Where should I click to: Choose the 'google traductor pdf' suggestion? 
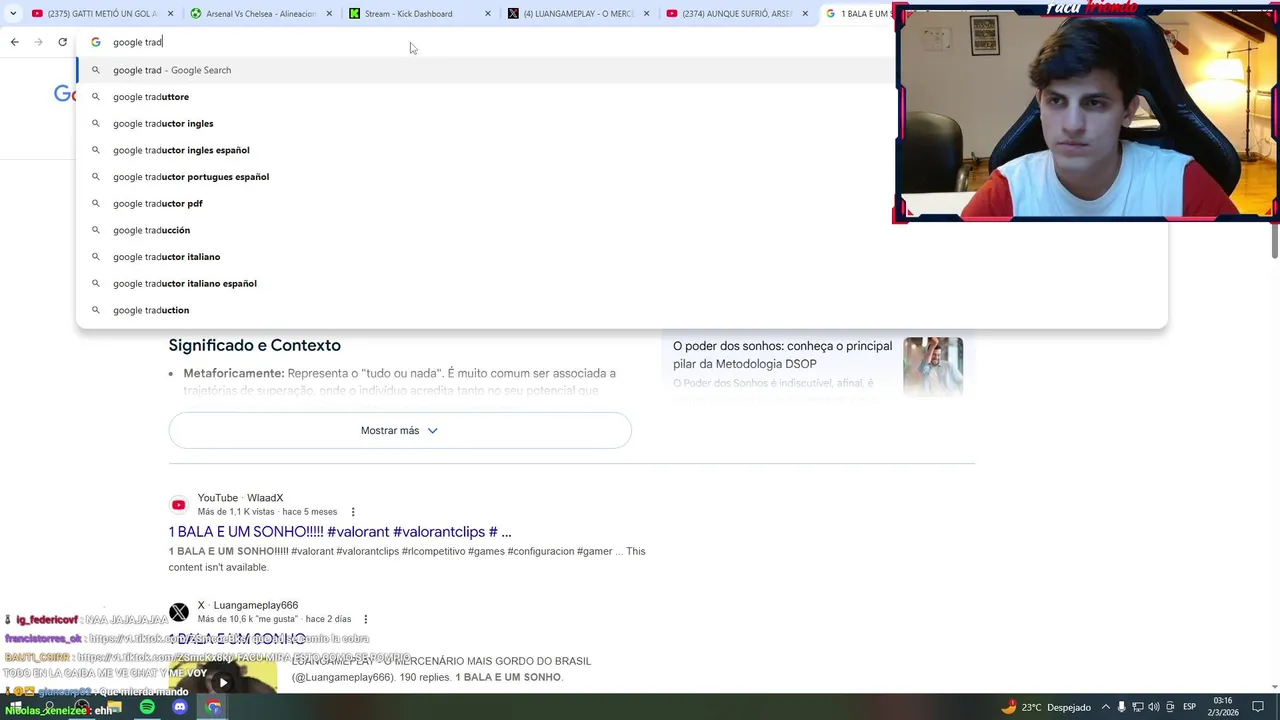point(486,203)
